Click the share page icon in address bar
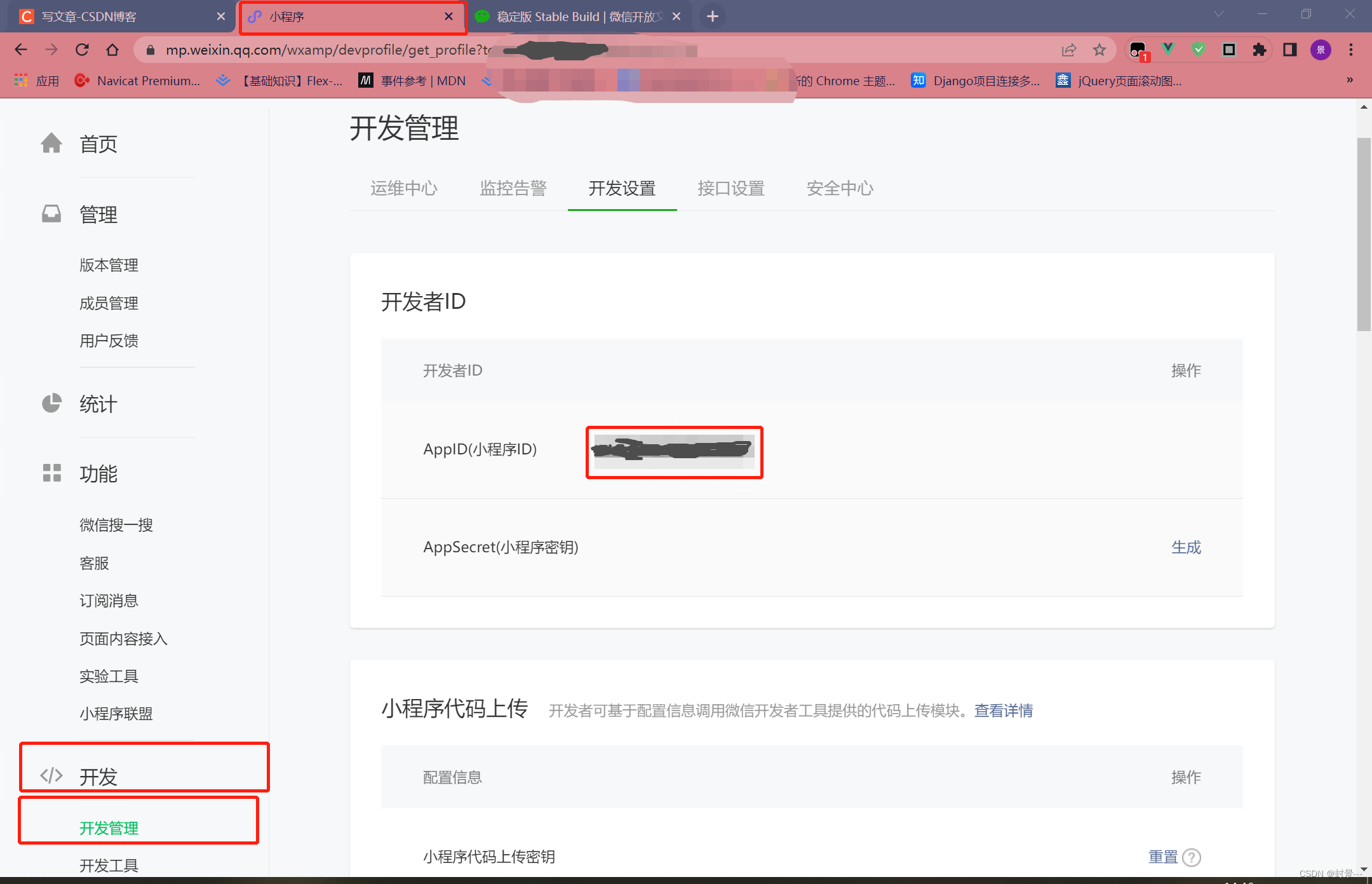 tap(1069, 50)
